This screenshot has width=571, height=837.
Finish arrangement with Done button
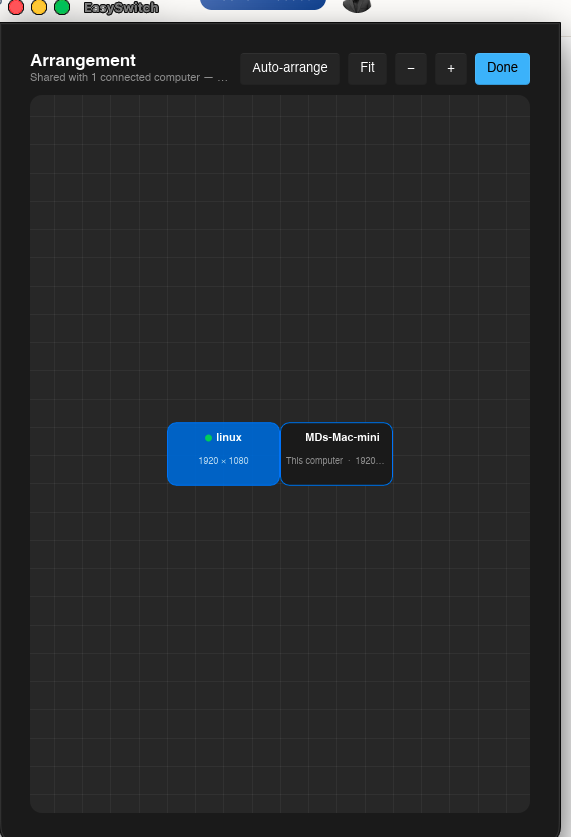(x=502, y=68)
